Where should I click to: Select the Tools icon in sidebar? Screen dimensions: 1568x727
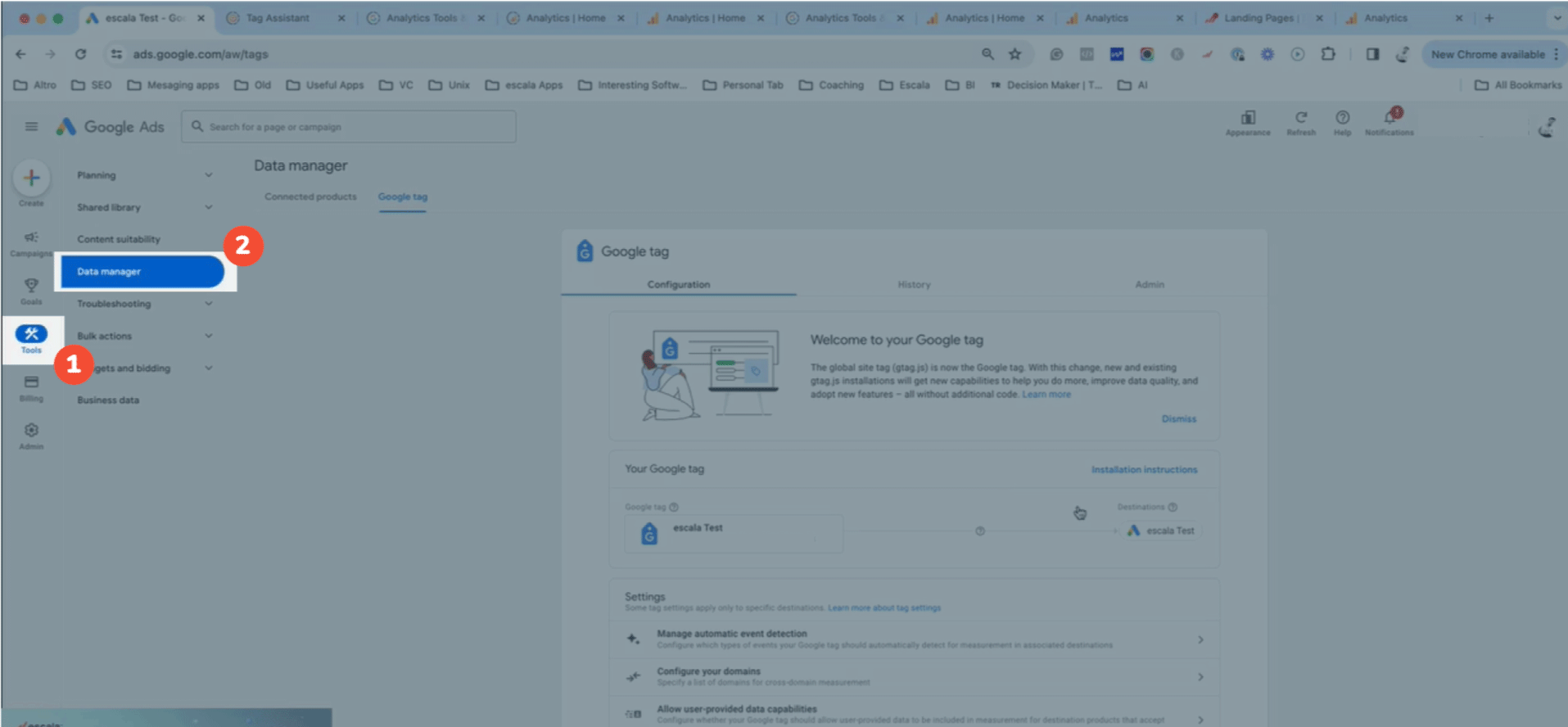click(x=31, y=335)
